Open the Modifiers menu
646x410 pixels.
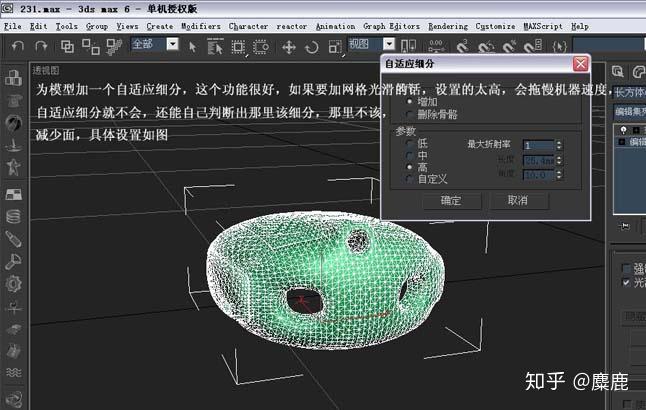[201, 26]
